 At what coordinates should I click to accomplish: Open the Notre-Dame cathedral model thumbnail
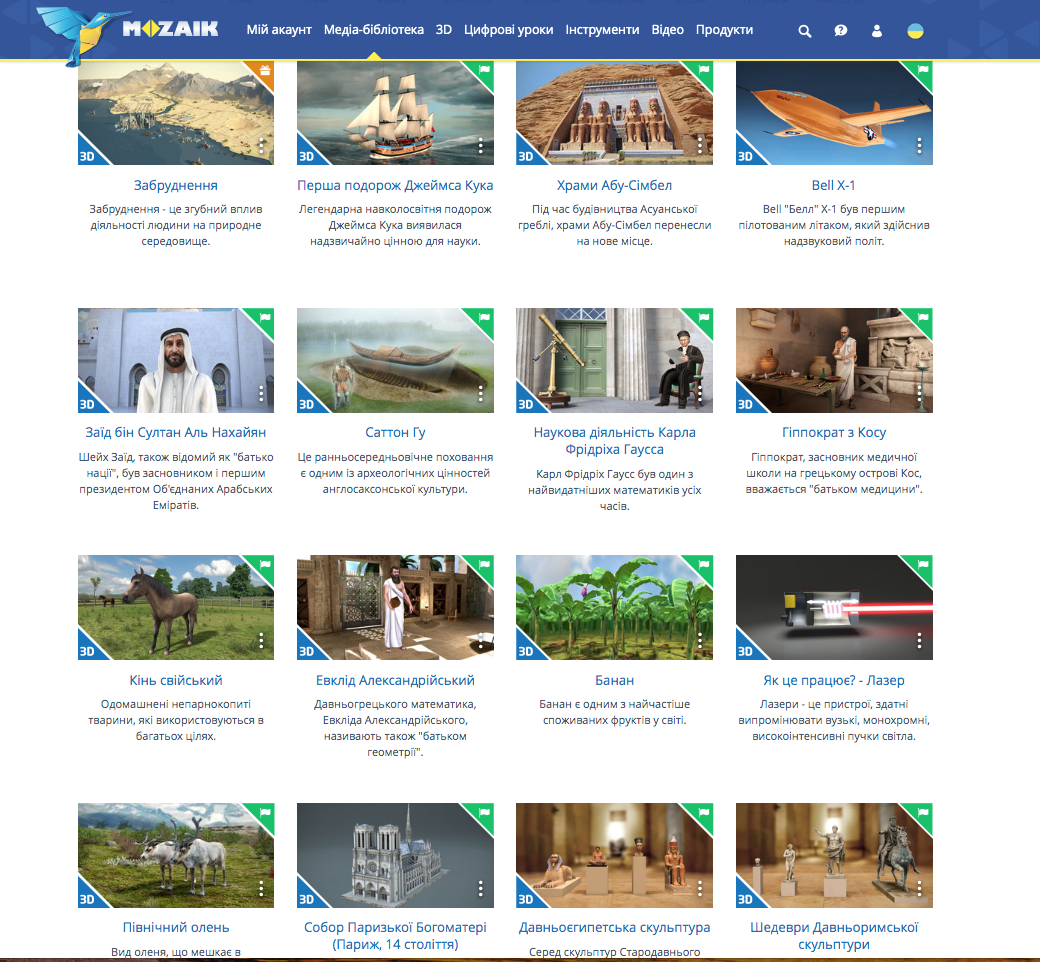pyautogui.click(x=395, y=855)
